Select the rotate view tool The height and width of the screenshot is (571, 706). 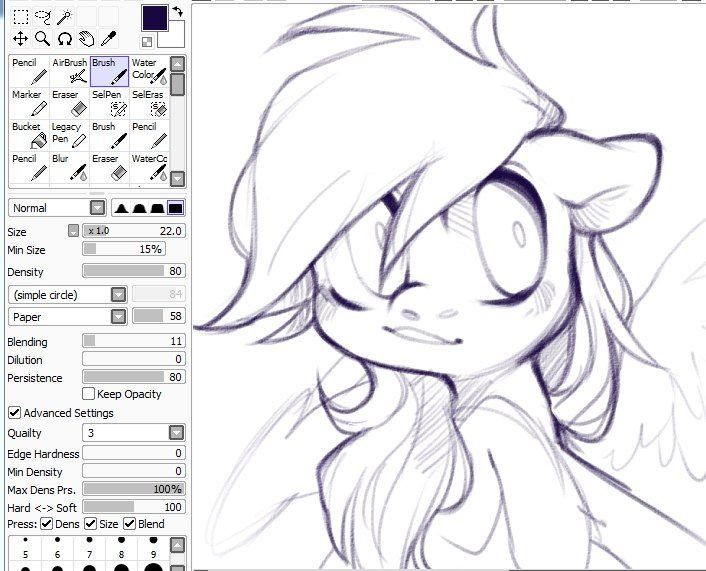(65, 39)
